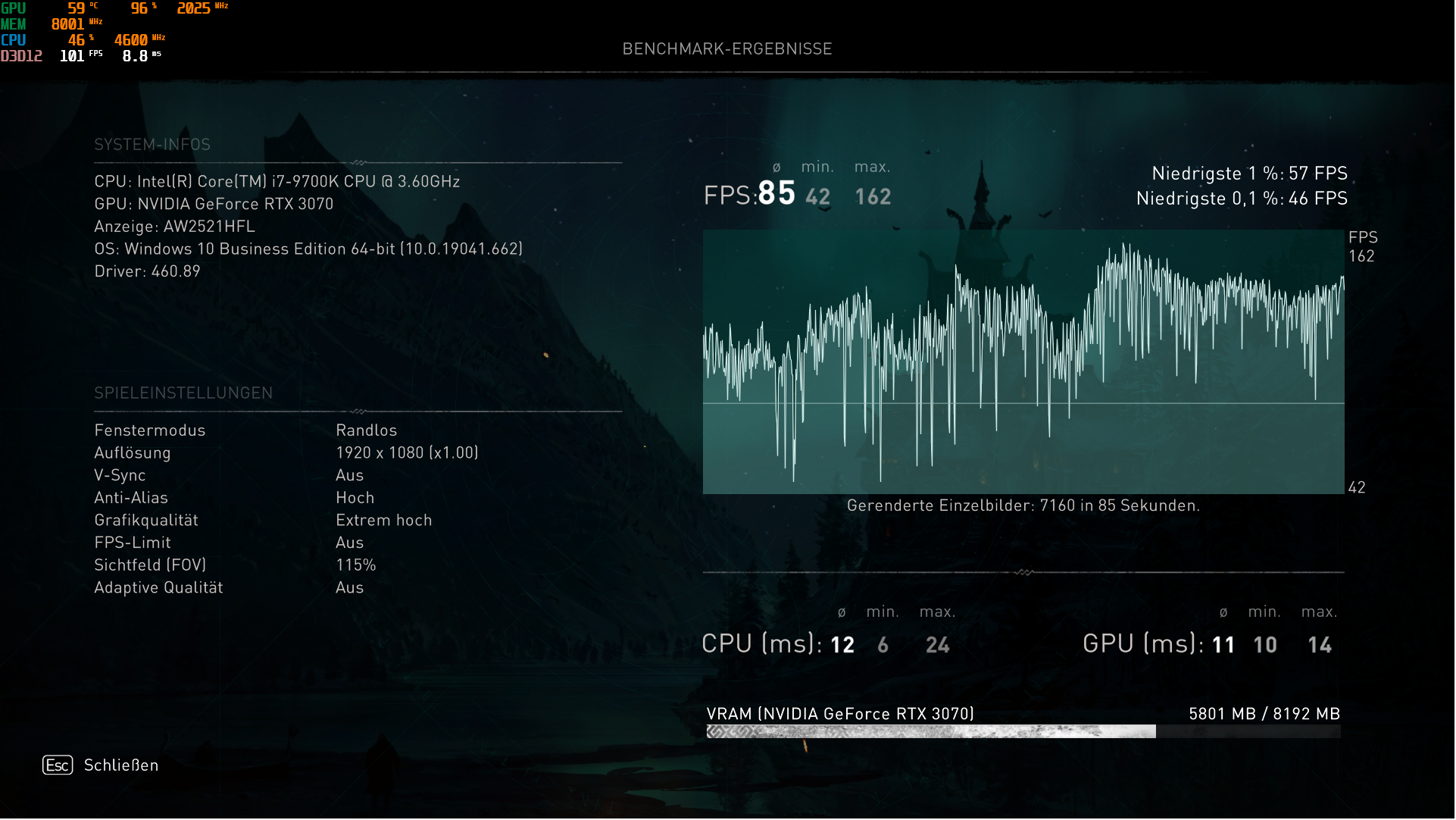This screenshot has height=820, width=1456.
Task: Click the D3D12 overlay label
Action: click(21, 56)
